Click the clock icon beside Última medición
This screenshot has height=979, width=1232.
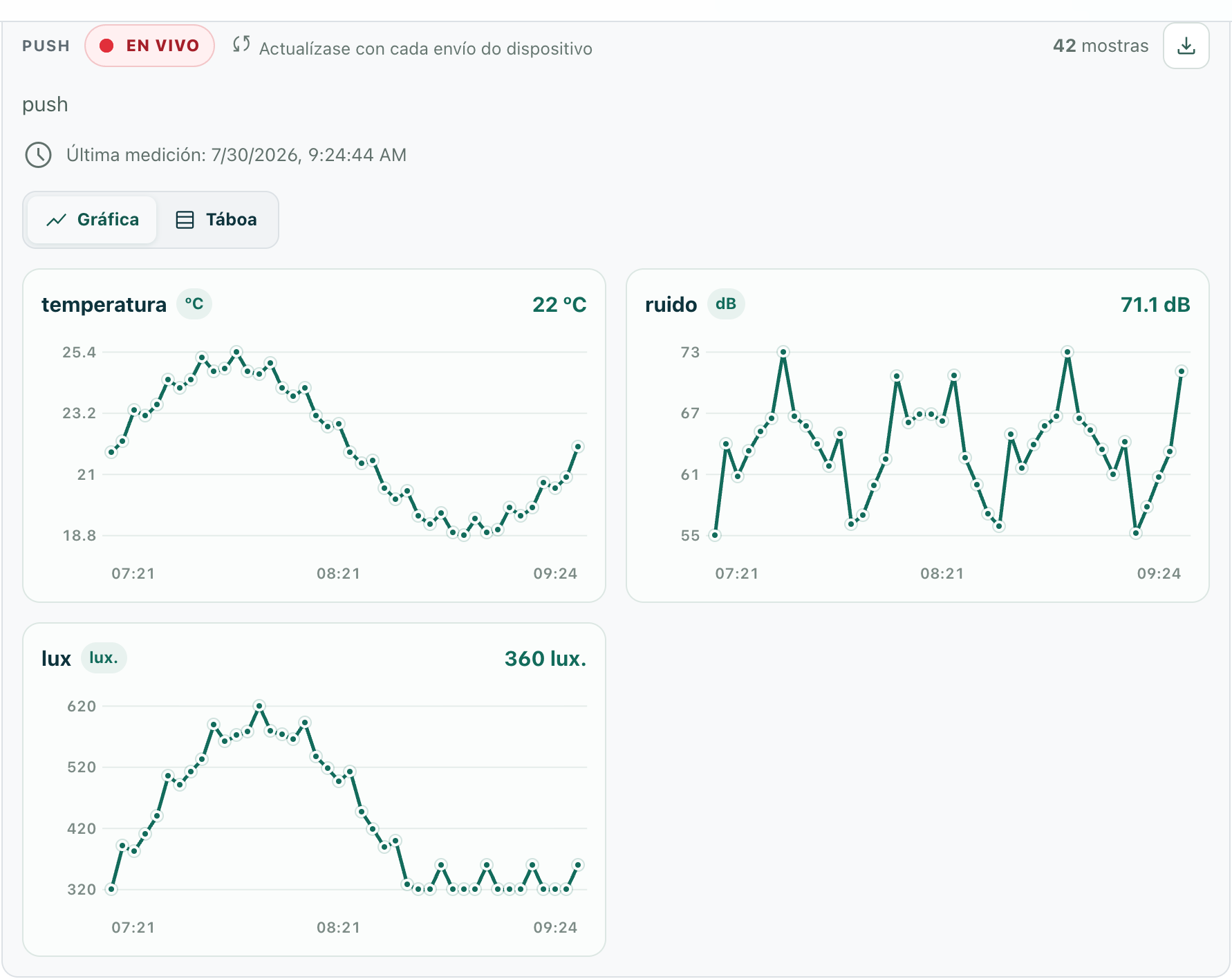click(x=39, y=155)
